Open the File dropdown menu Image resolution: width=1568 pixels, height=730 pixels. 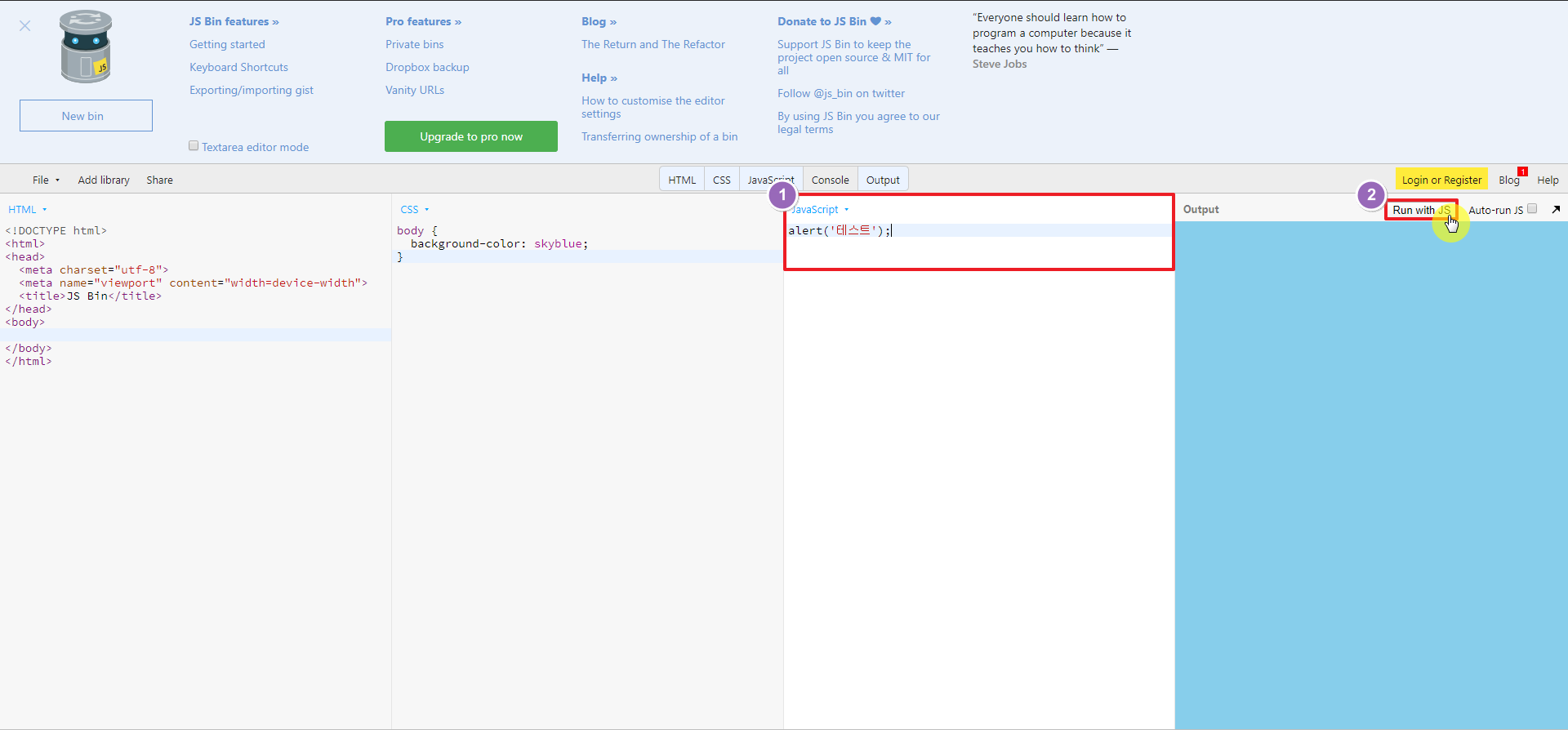click(46, 180)
